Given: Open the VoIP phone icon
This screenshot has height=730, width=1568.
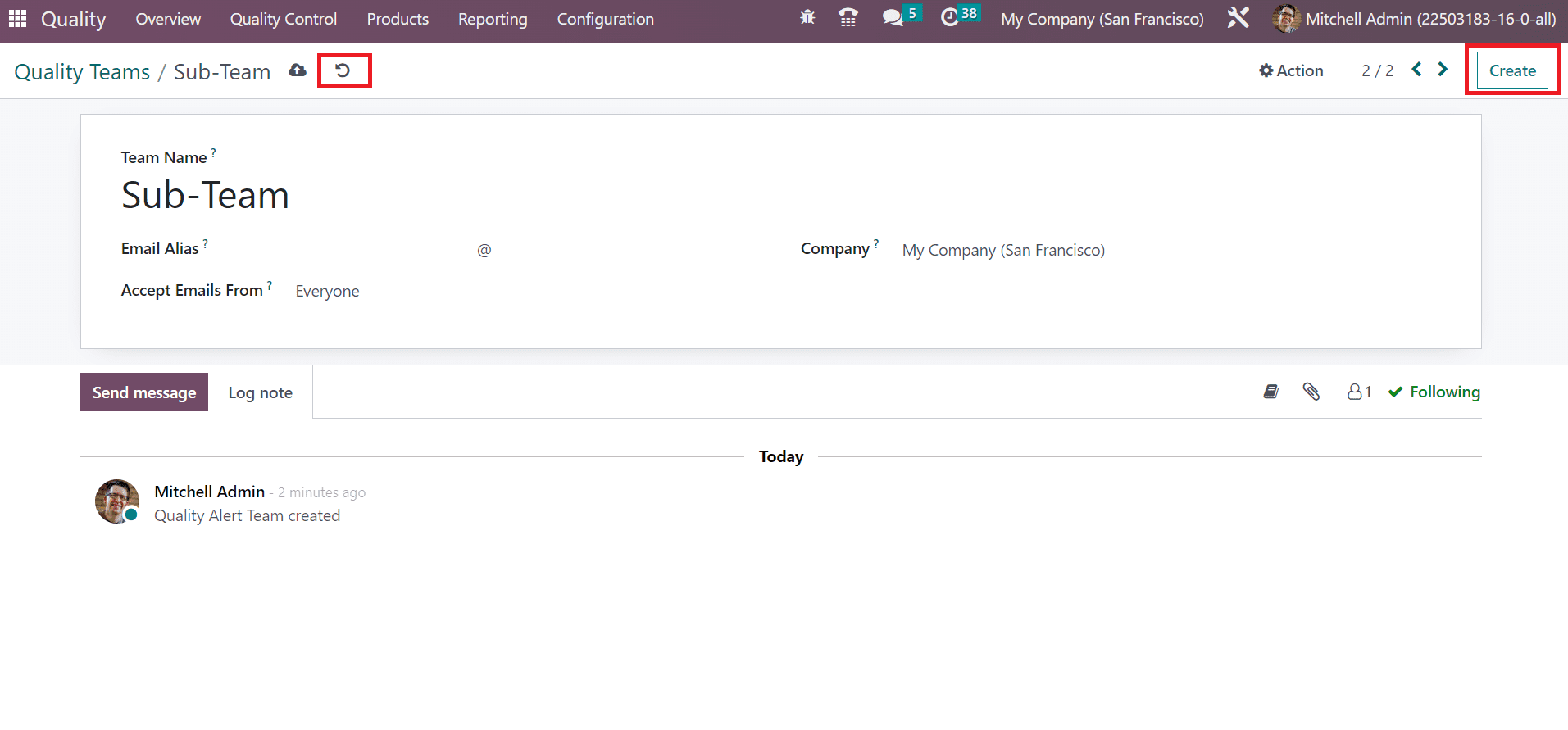Looking at the screenshot, I should coord(848,17).
